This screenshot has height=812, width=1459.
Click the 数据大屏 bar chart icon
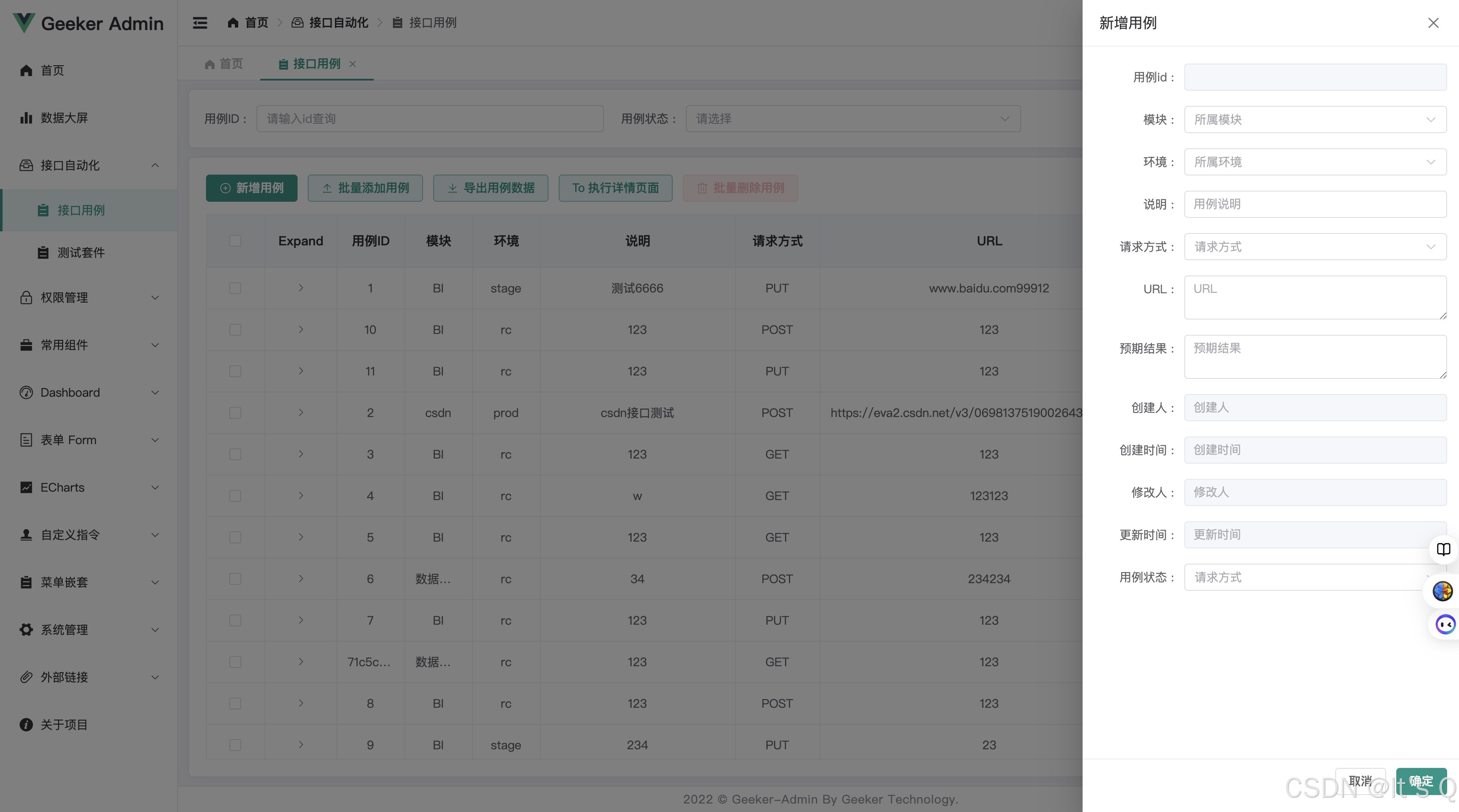click(26, 118)
